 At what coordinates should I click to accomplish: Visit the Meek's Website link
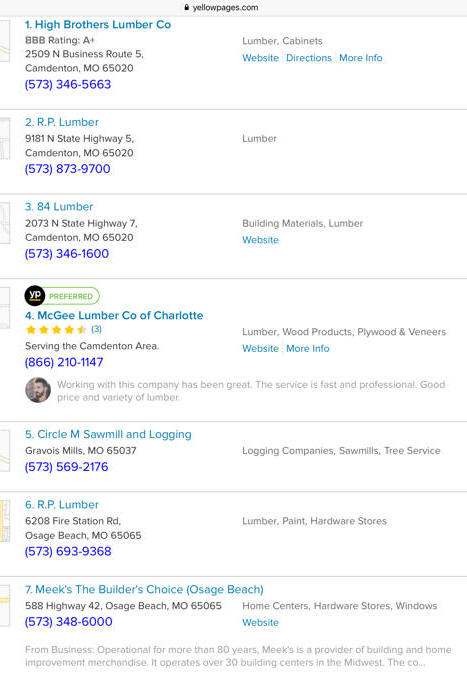tap(260, 622)
